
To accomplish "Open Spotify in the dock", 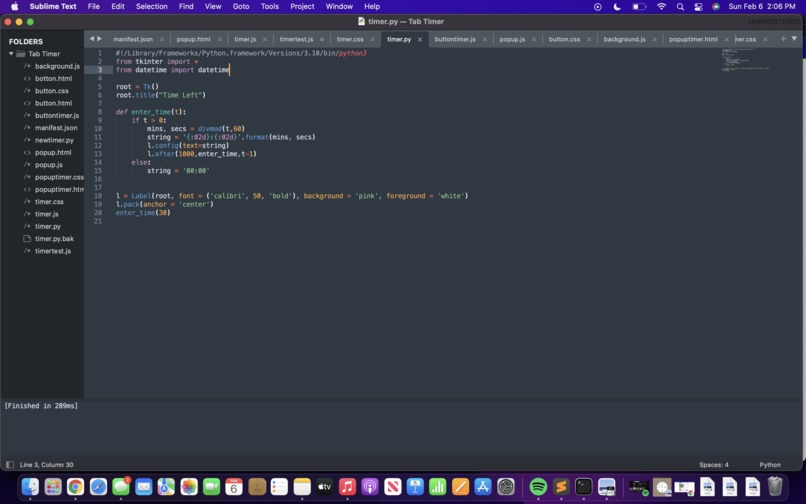I will (x=538, y=486).
